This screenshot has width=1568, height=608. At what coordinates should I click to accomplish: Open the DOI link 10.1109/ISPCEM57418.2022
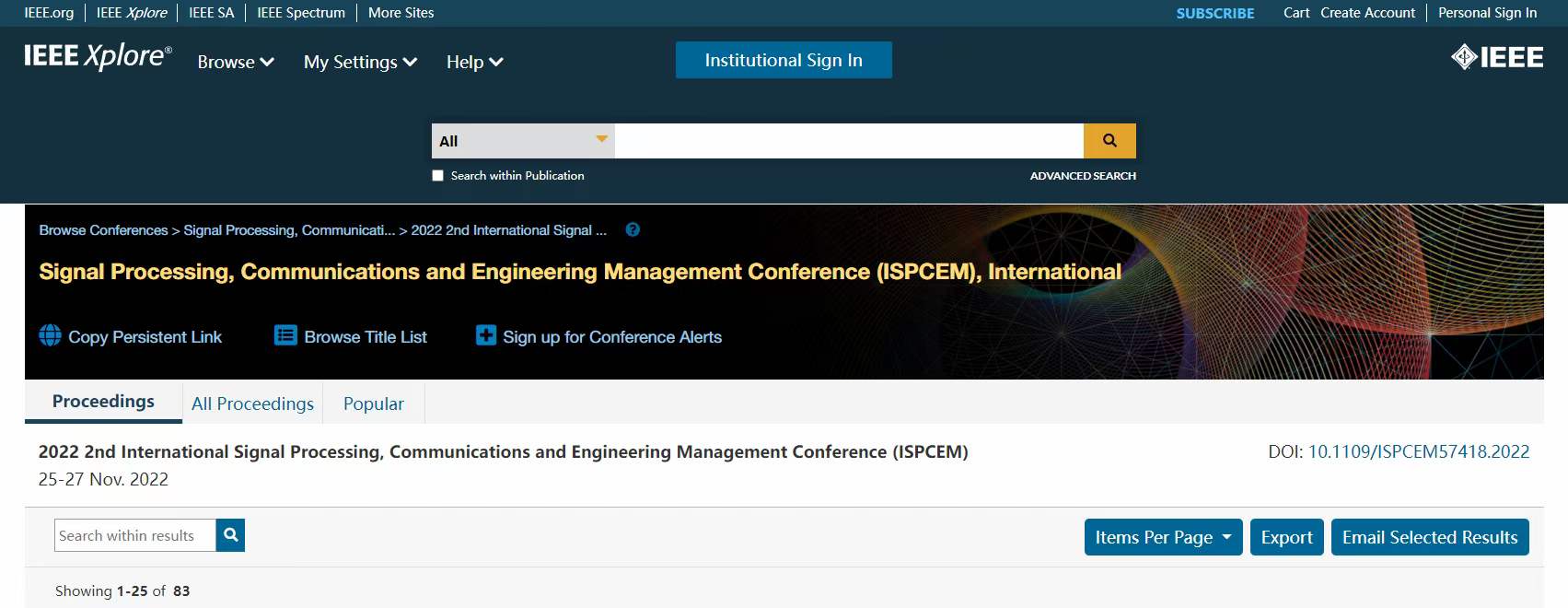pyautogui.click(x=1419, y=451)
